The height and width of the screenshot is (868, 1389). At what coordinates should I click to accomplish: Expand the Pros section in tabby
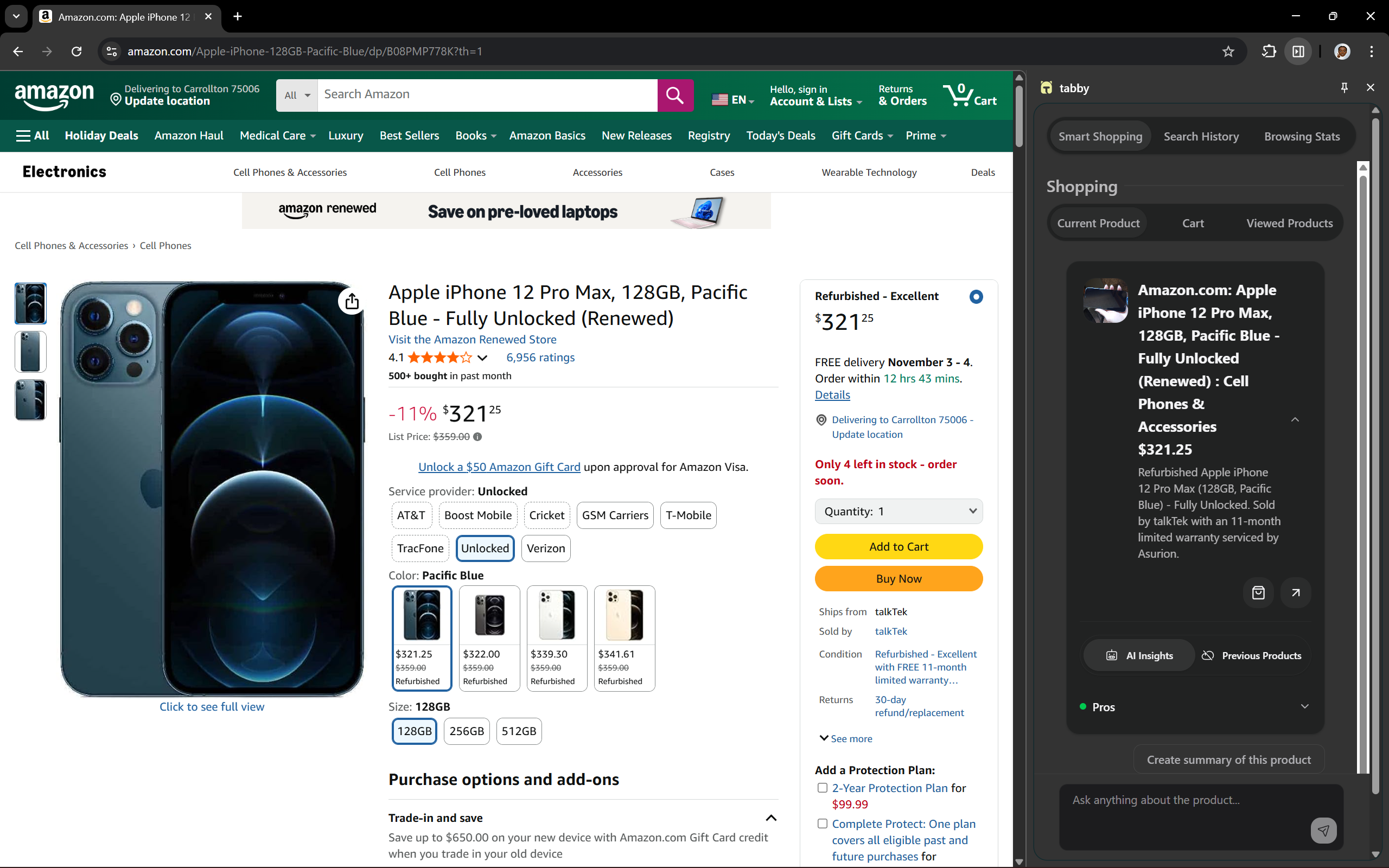1304,707
